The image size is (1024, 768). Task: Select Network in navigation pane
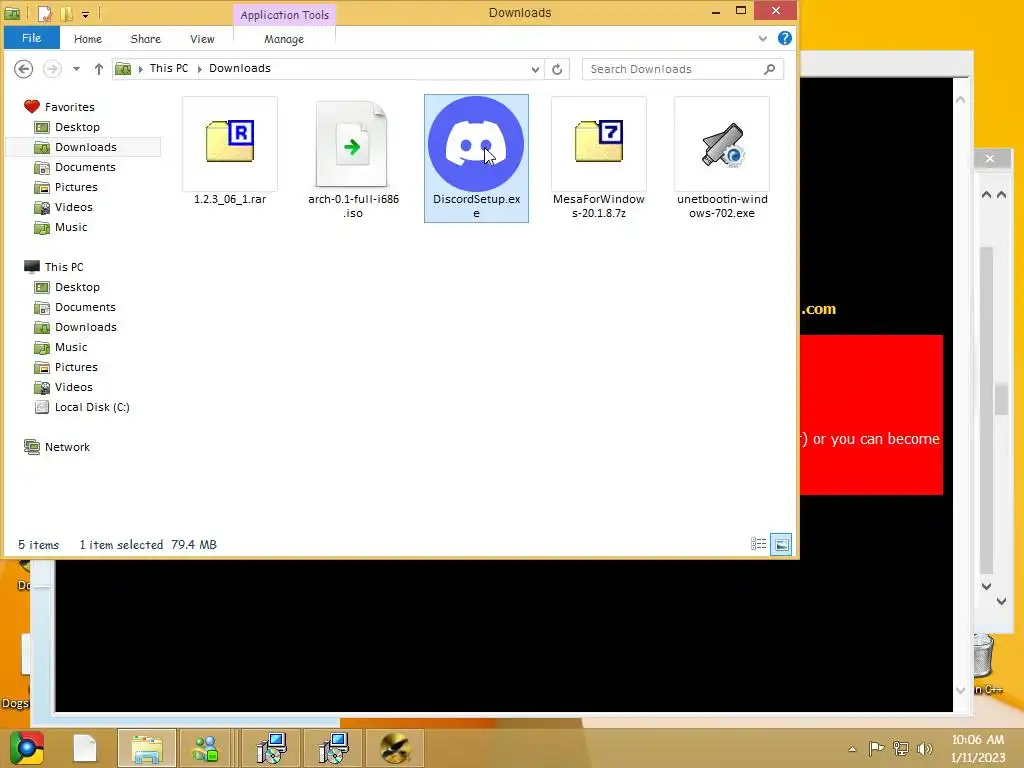(67, 447)
